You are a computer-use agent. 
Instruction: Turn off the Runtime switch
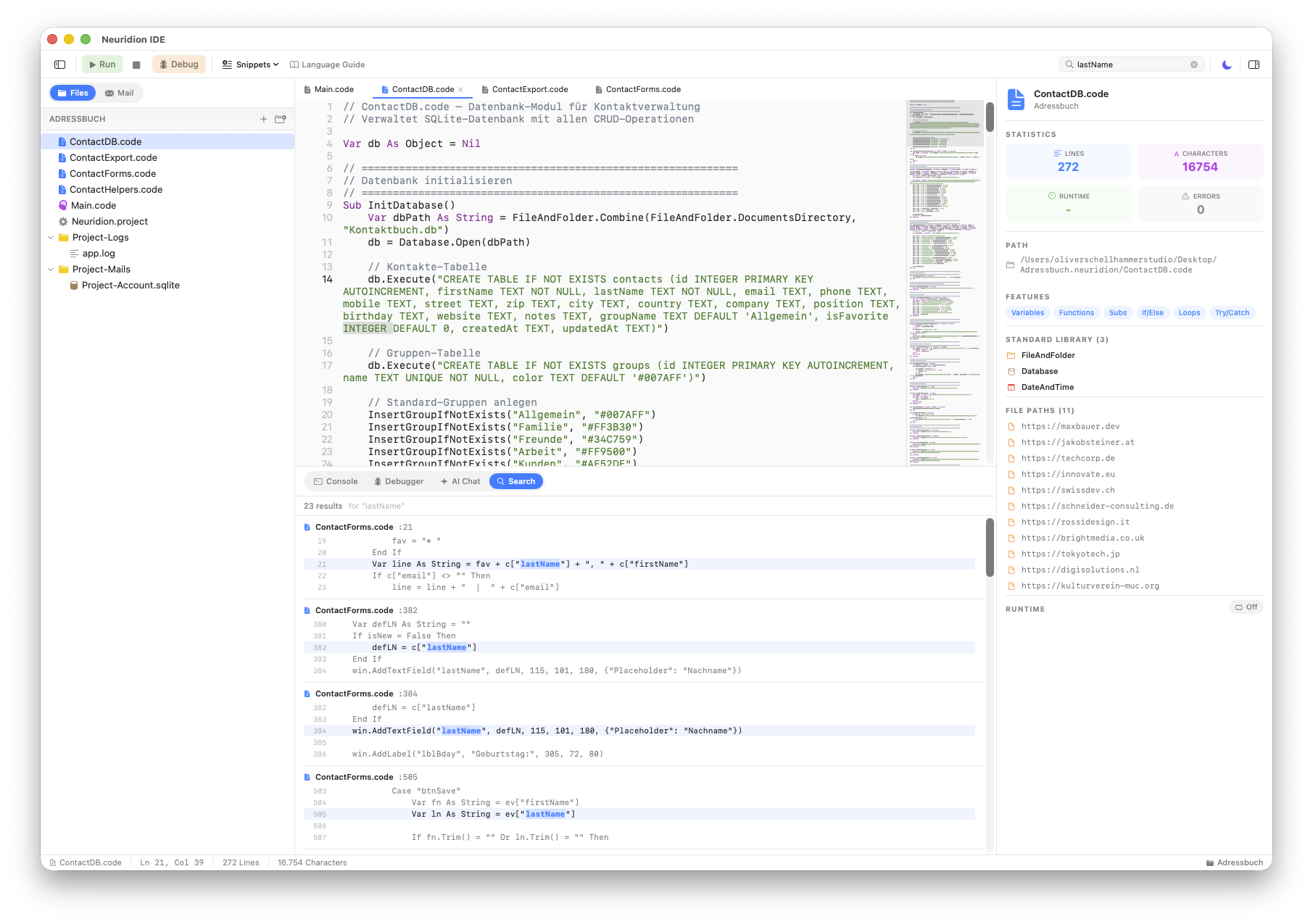[1246, 607]
